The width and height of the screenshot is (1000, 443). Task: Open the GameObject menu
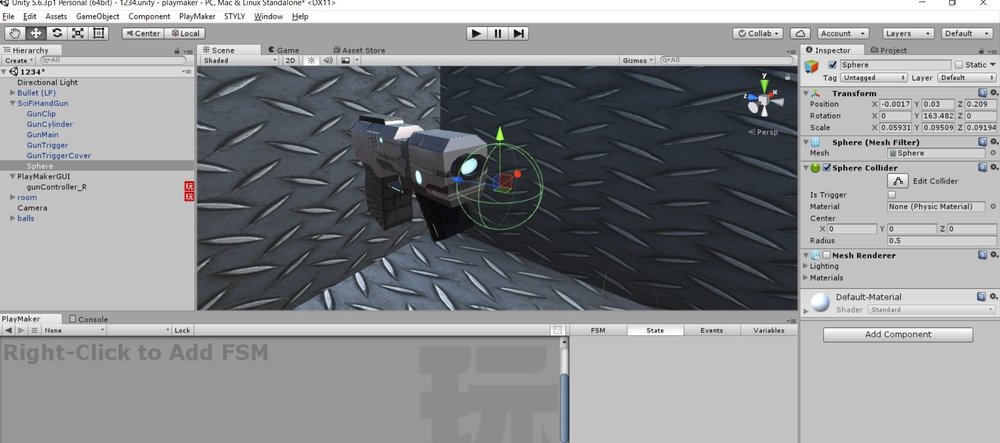pyautogui.click(x=98, y=17)
